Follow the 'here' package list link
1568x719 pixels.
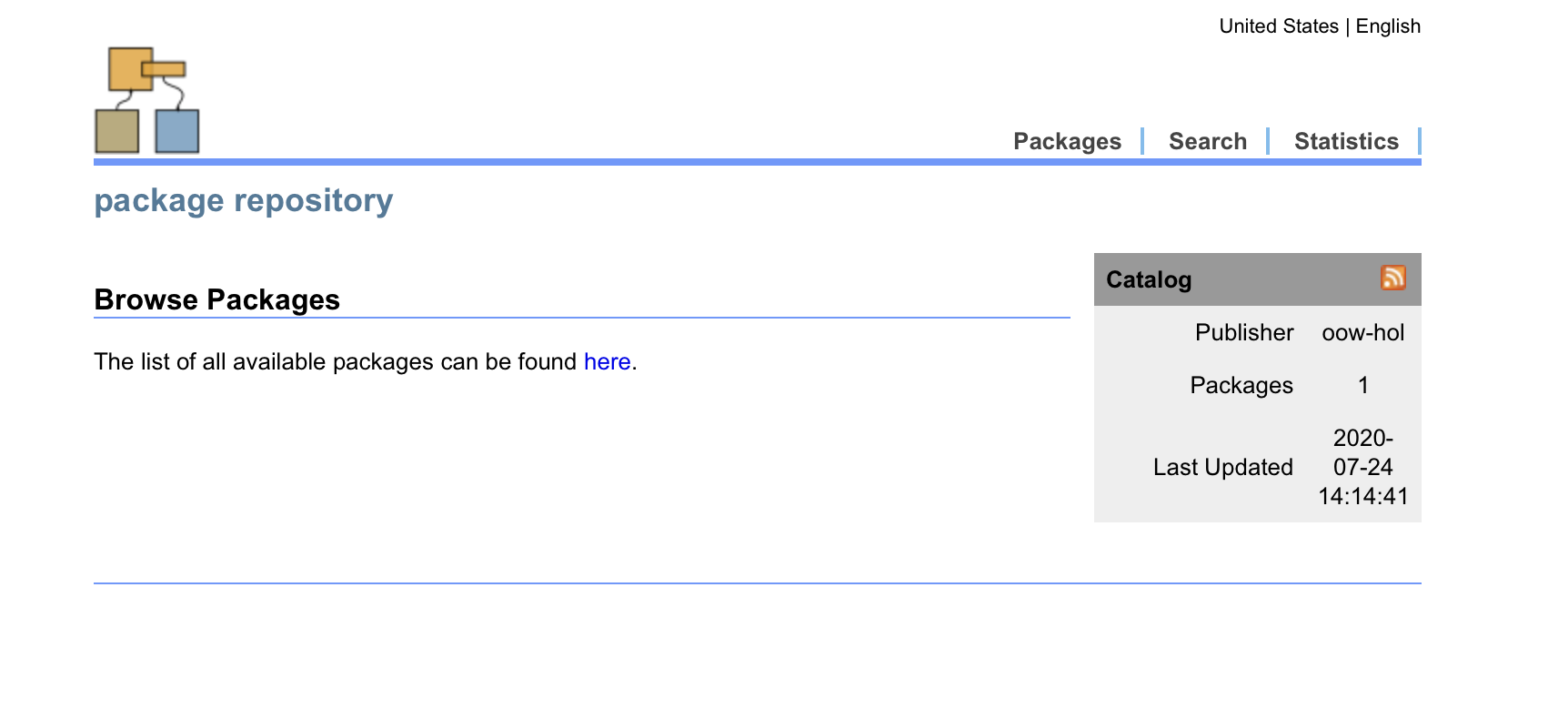coord(607,362)
